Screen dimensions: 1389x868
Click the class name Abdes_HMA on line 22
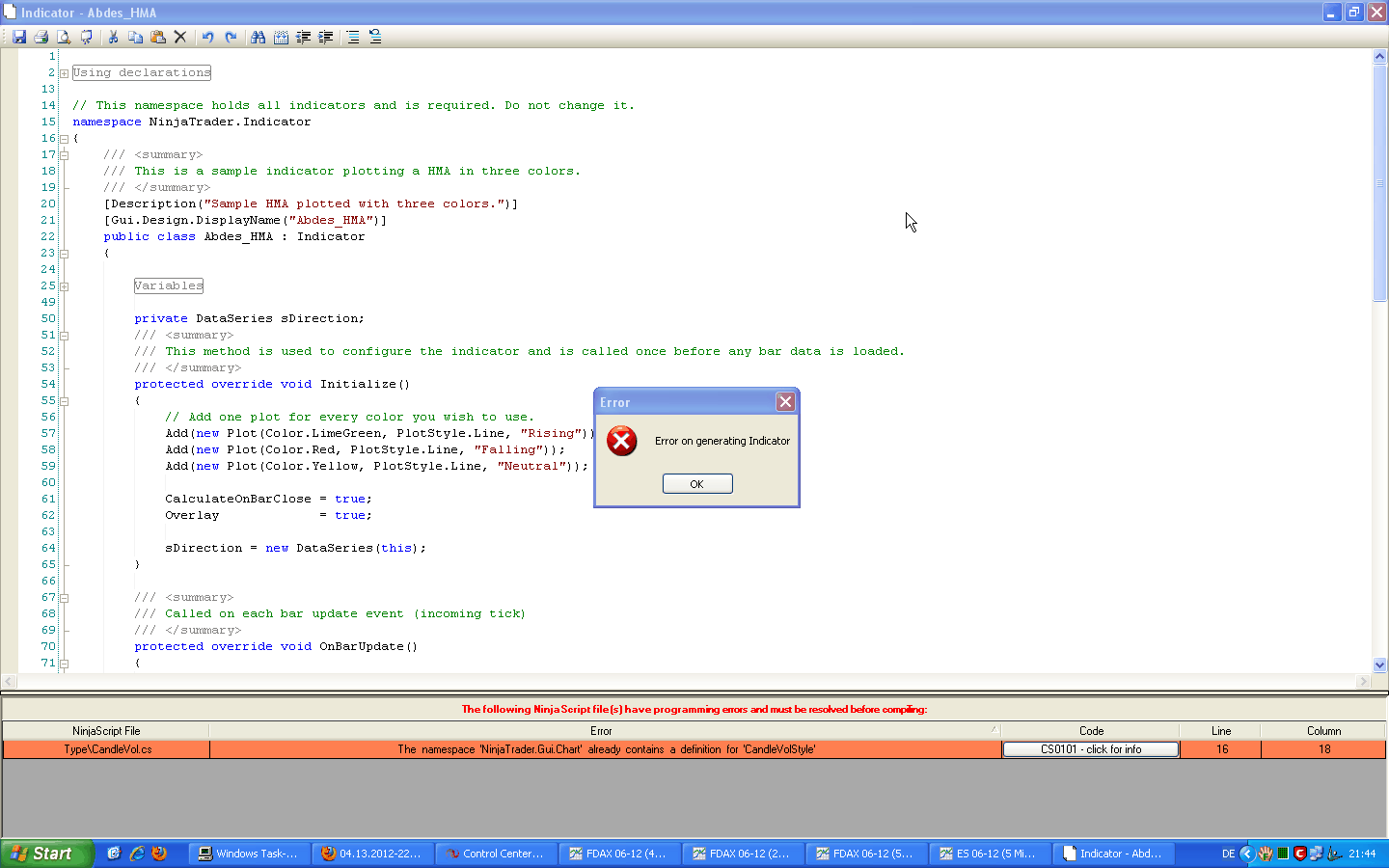238,236
